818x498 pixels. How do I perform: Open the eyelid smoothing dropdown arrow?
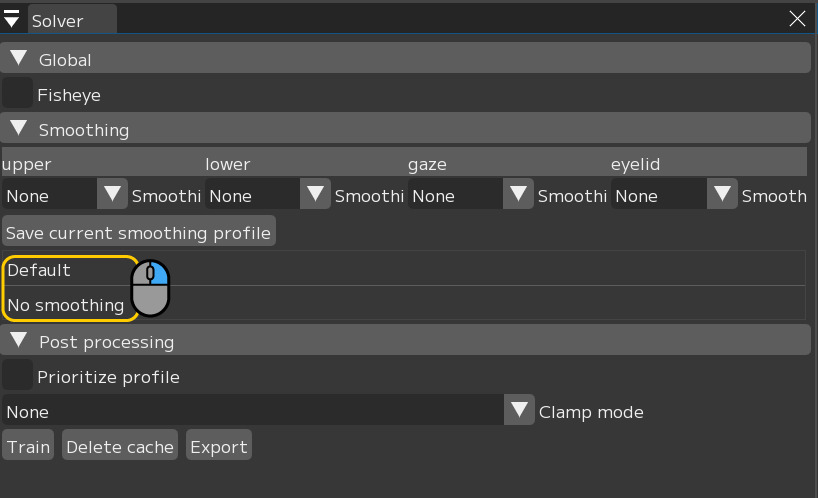(x=722, y=194)
